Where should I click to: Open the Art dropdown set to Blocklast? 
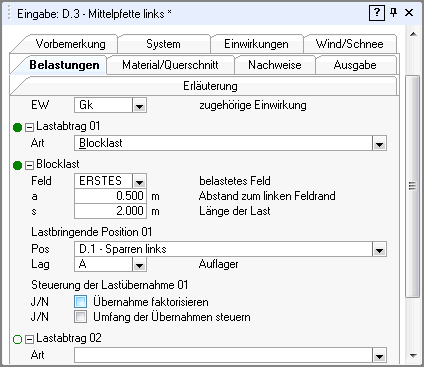point(379,143)
